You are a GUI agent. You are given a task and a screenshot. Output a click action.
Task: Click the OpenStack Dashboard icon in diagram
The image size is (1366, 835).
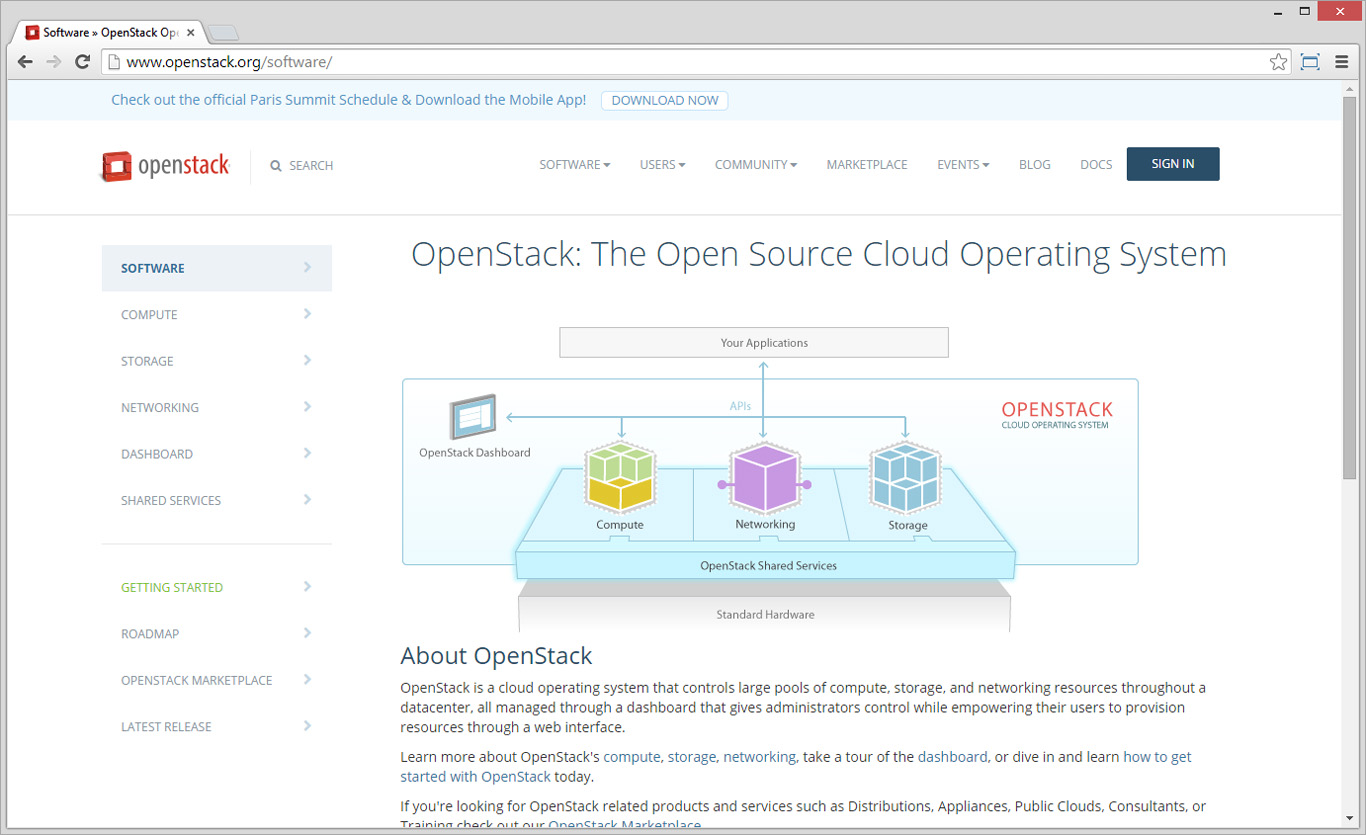coord(473,417)
